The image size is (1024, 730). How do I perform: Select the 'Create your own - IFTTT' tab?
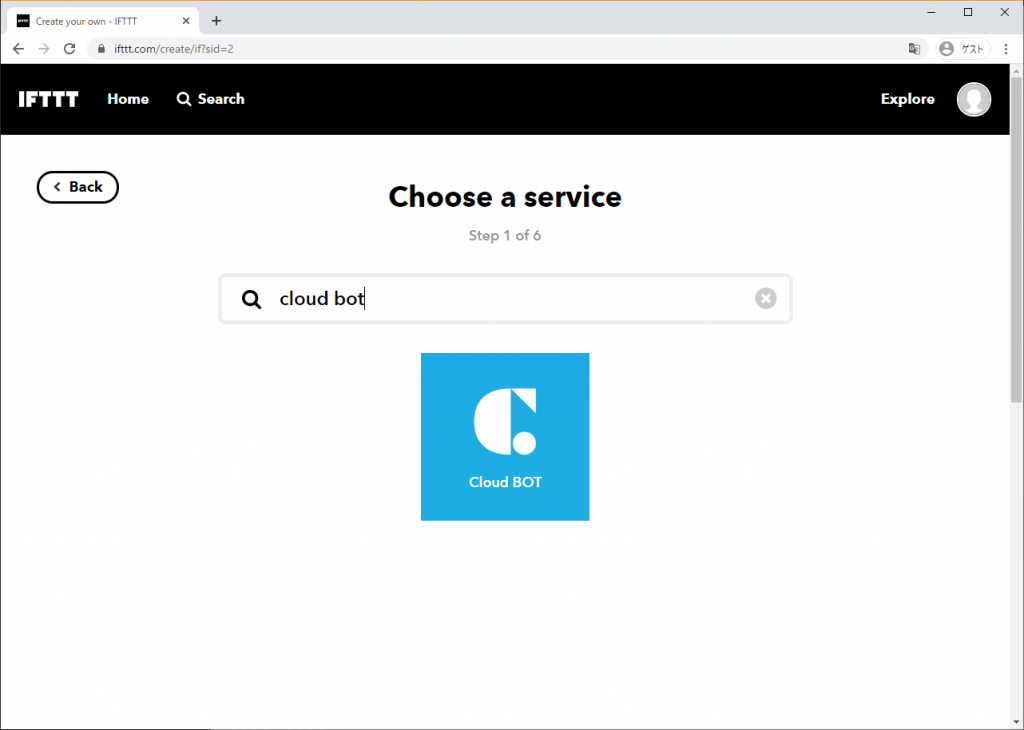(x=103, y=21)
